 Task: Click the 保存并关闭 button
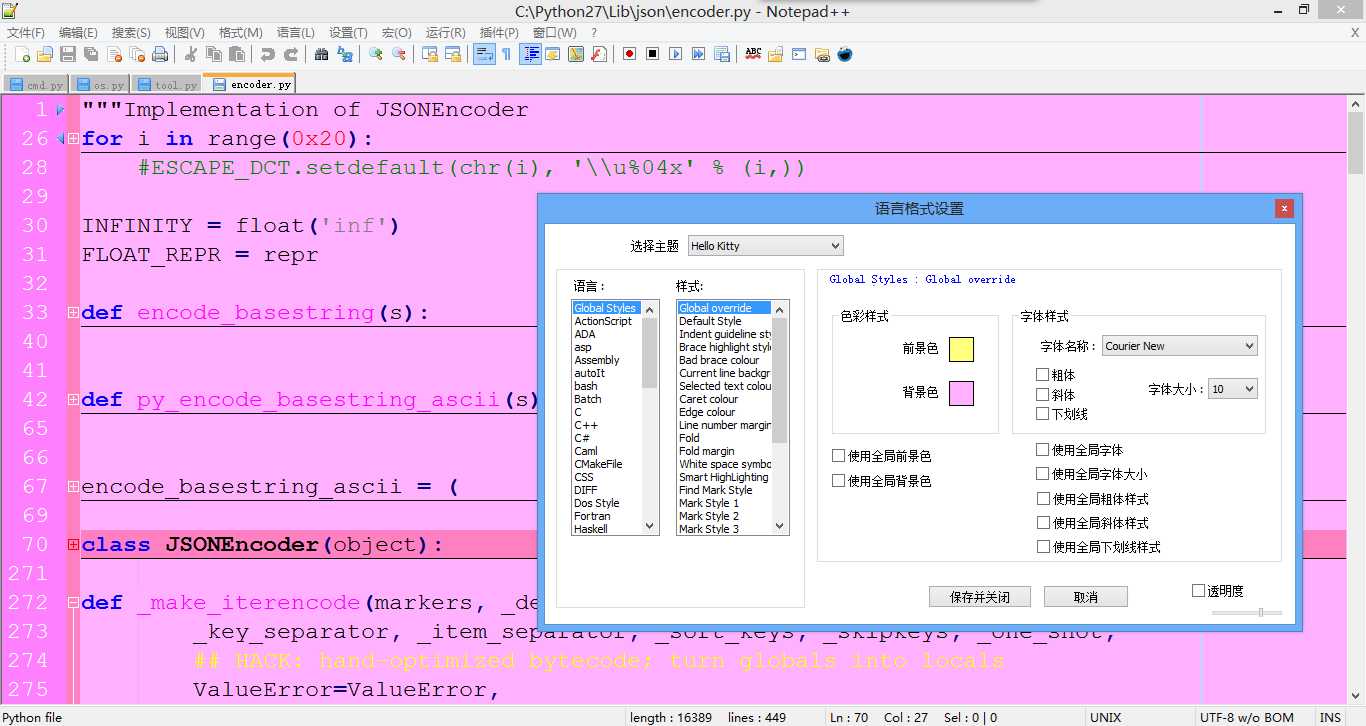pos(979,597)
